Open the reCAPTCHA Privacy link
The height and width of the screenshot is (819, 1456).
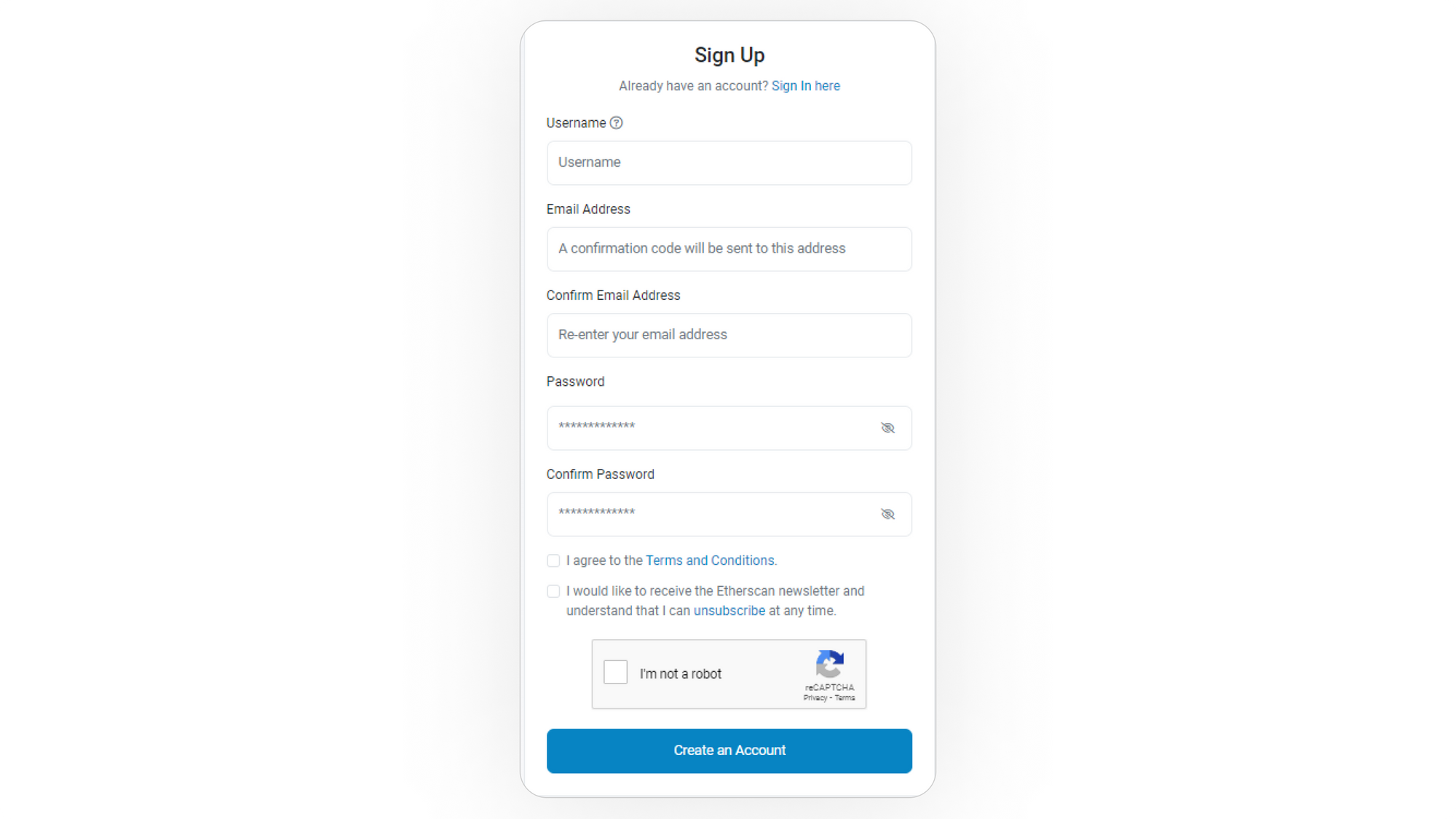coord(815,698)
